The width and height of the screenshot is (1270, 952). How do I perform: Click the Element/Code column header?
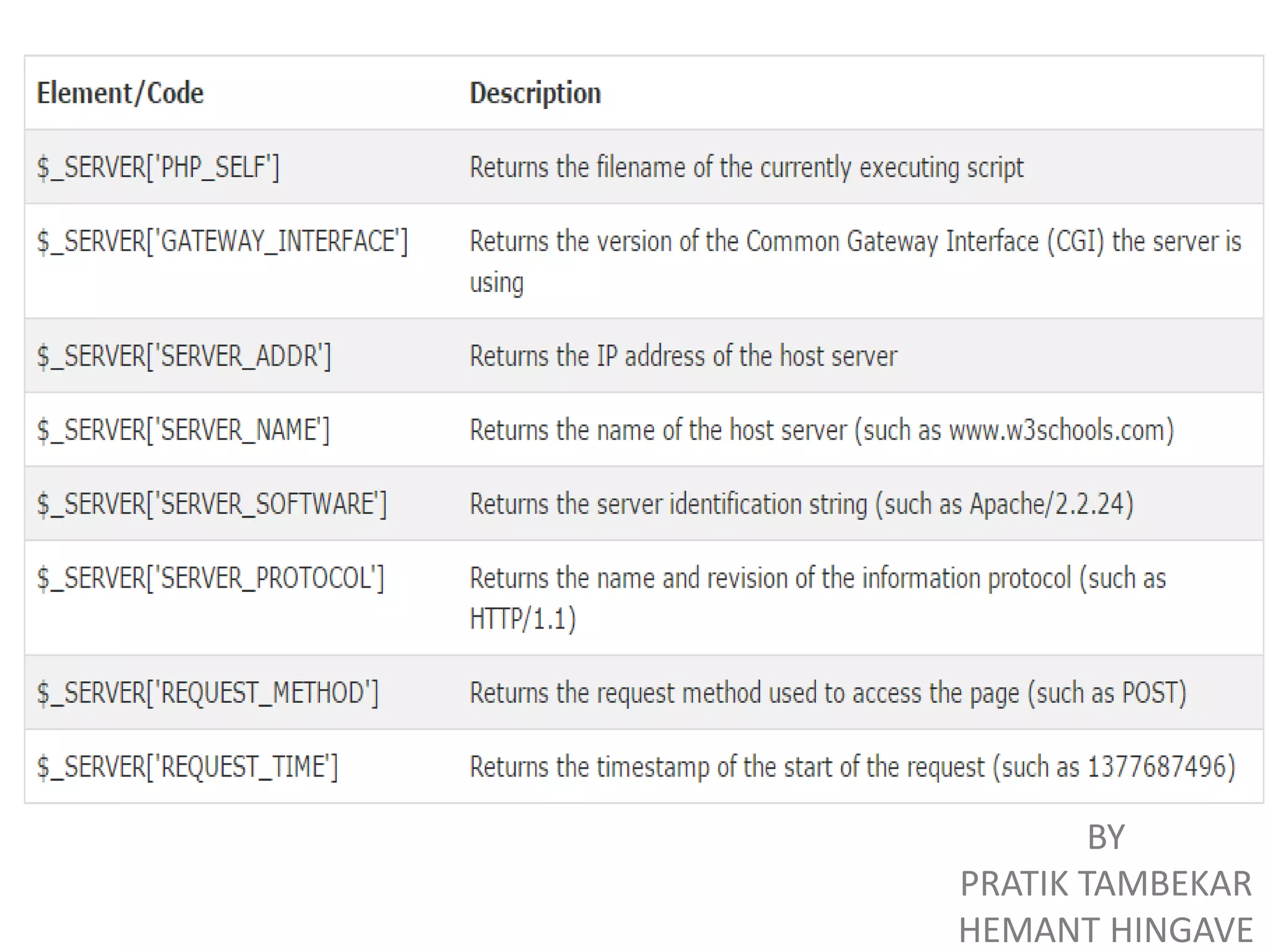tap(120, 94)
